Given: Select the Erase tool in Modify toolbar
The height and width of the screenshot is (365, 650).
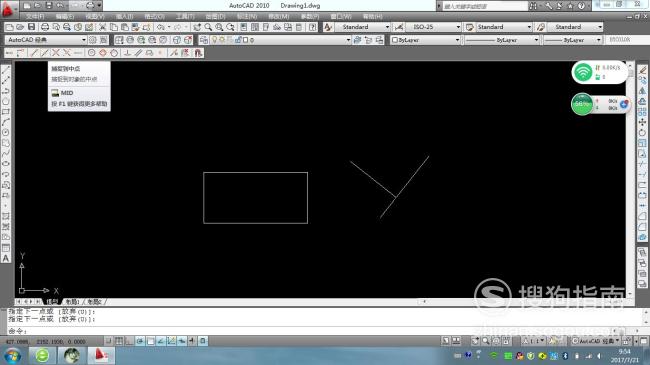Looking at the screenshot, I should pyautogui.click(x=642, y=70).
